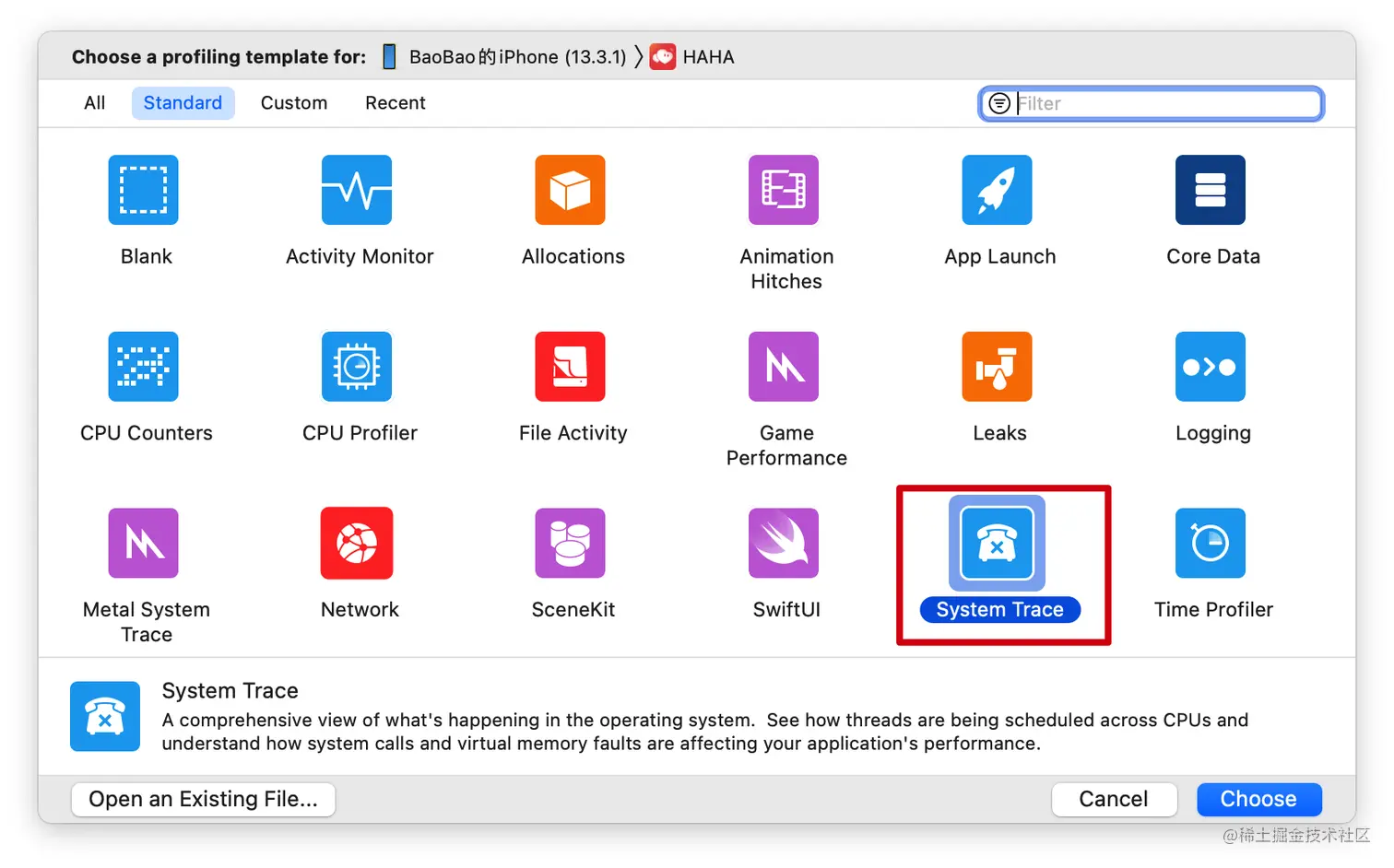Pick the Animation Hitches template icon
This screenshot has width=1394, height=868.
(x=784, y=190)
